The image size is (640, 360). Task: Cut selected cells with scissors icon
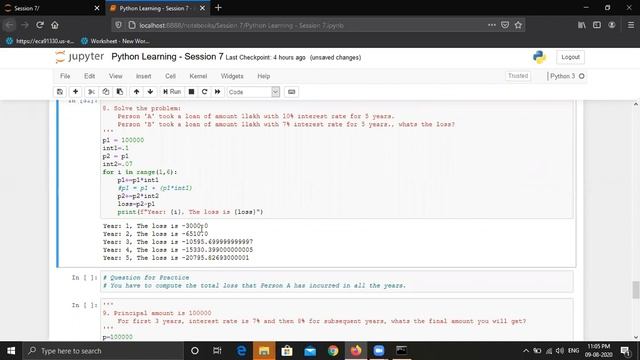point(91,92)
